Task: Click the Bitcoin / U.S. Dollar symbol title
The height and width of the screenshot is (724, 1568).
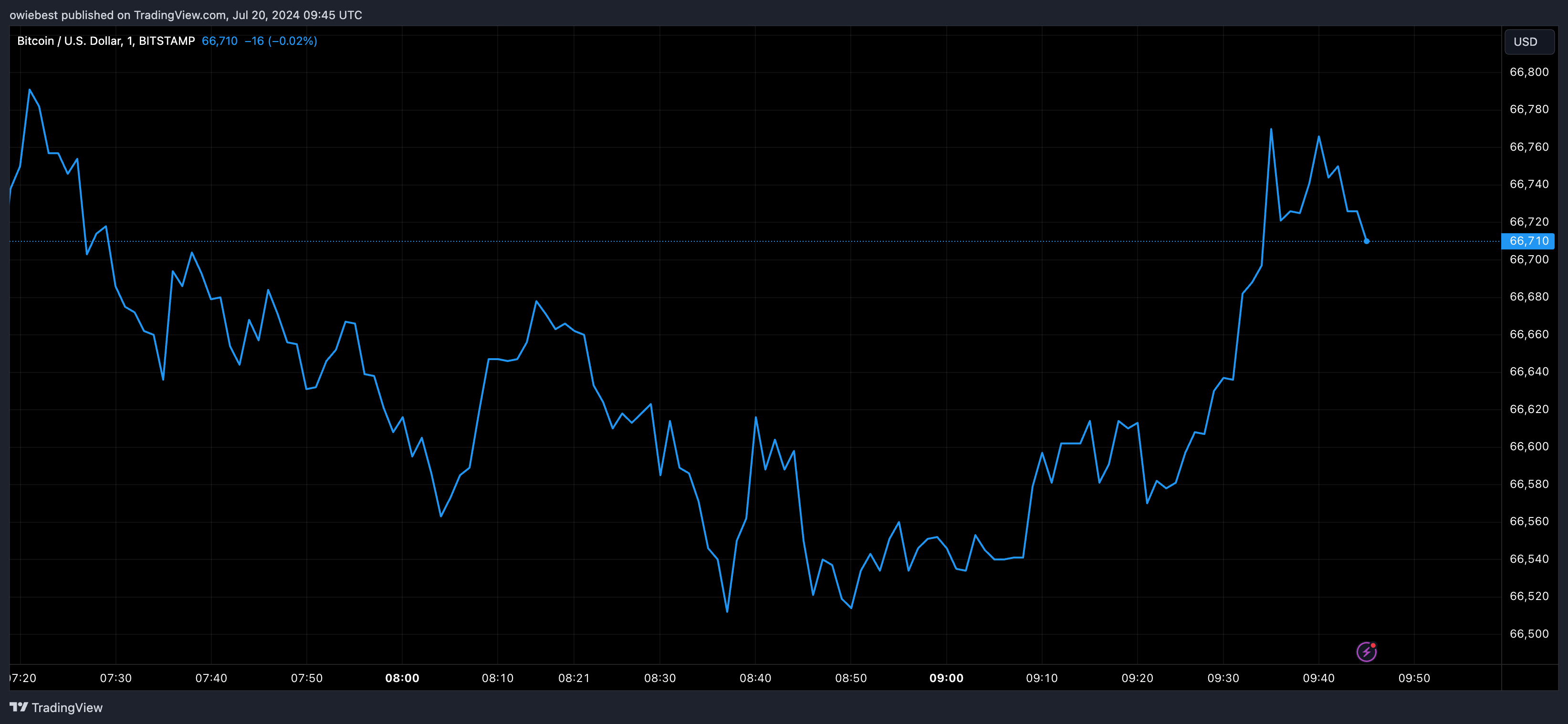Action: coord(106,41)
